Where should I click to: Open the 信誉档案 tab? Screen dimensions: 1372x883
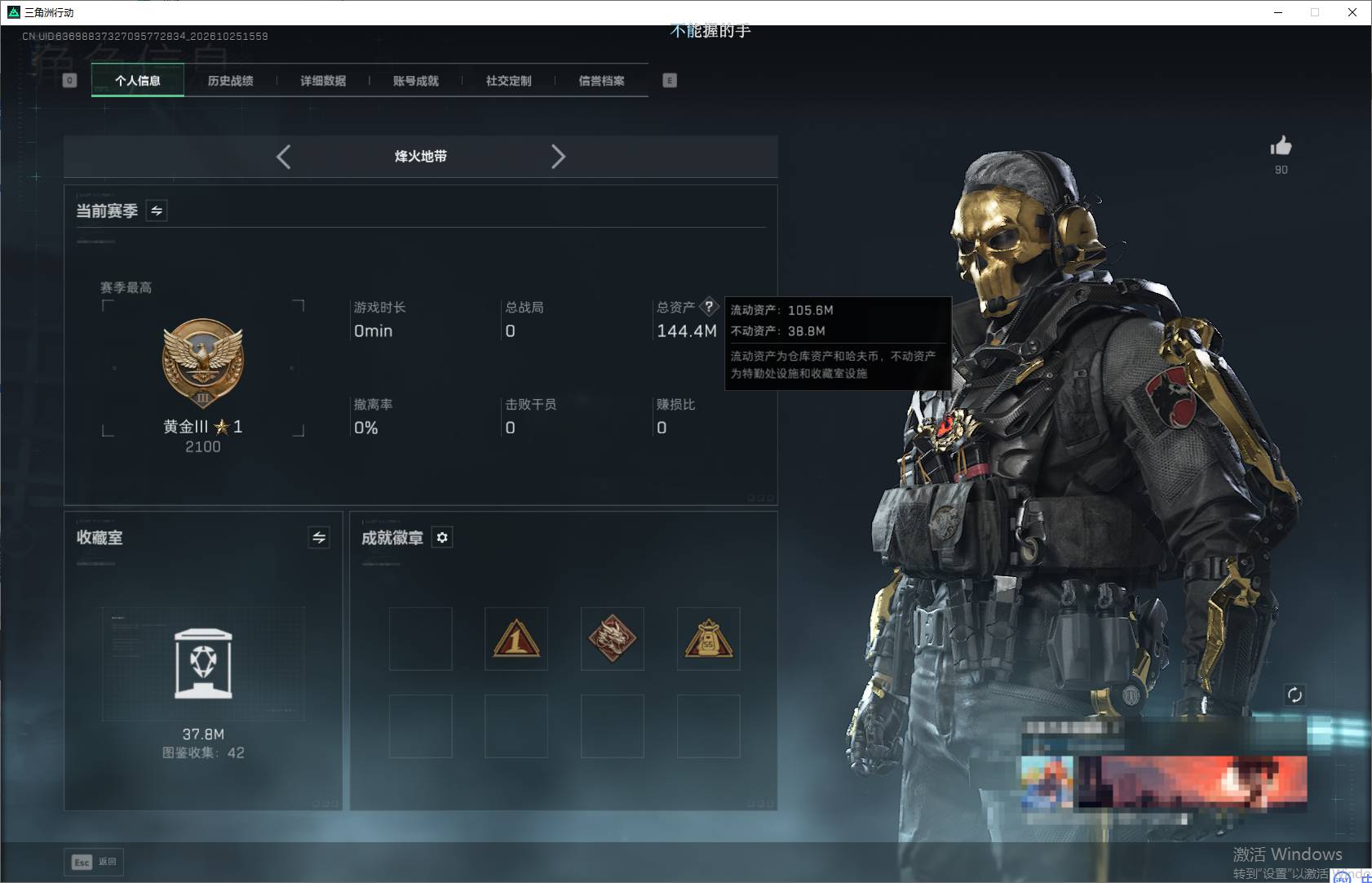[601, 80]
